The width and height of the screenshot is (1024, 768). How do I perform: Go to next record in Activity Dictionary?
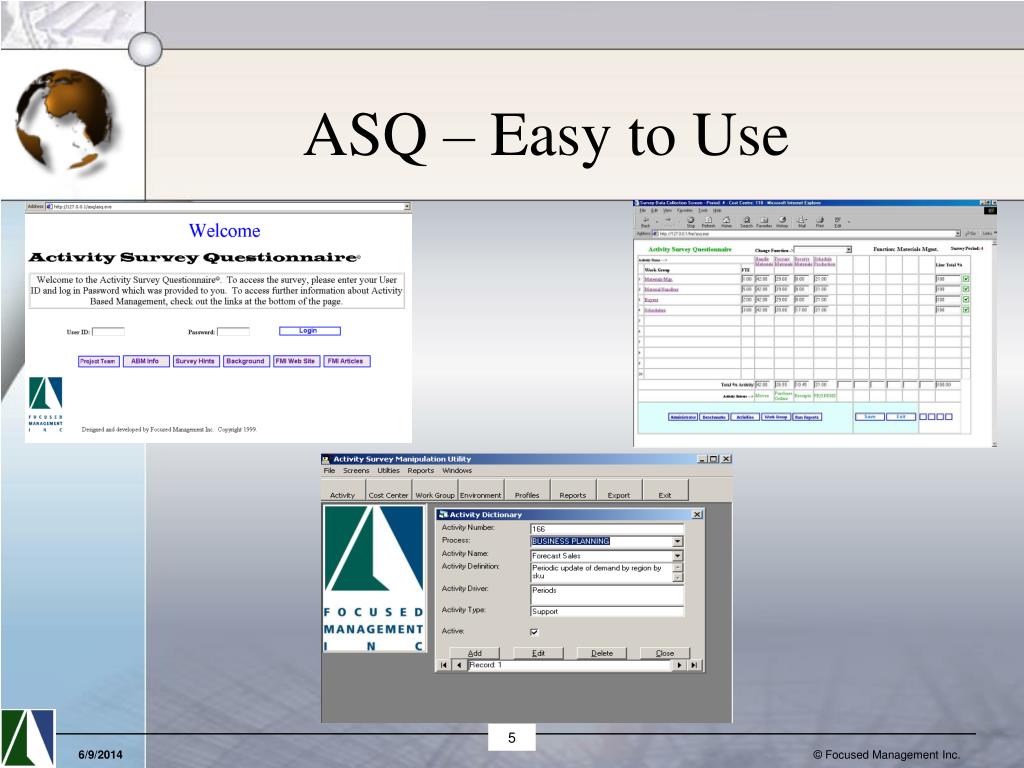tap(679, 665)
